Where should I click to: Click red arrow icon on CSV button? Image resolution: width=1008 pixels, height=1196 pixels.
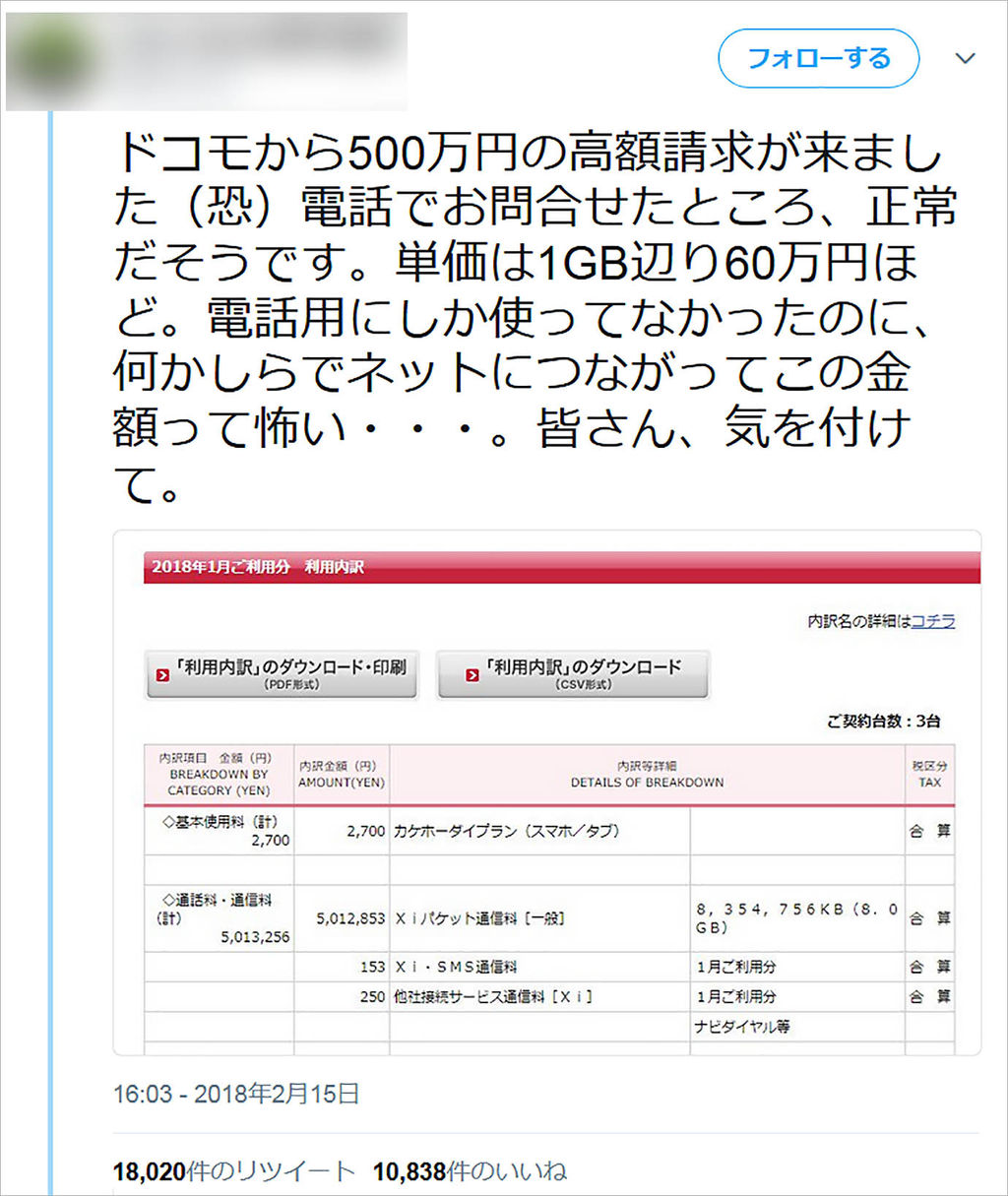pyautogui.click(x=472, y=676)
